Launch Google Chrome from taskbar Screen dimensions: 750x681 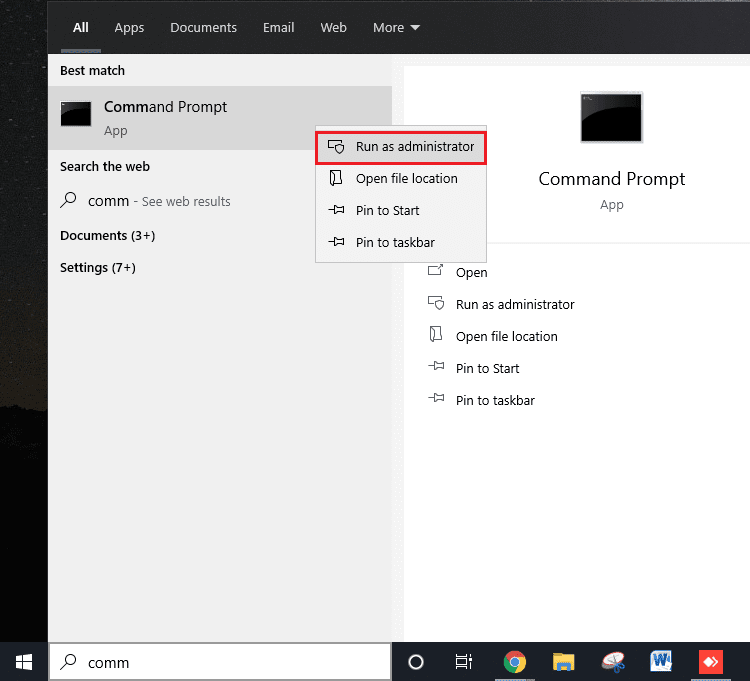[515, 662]
